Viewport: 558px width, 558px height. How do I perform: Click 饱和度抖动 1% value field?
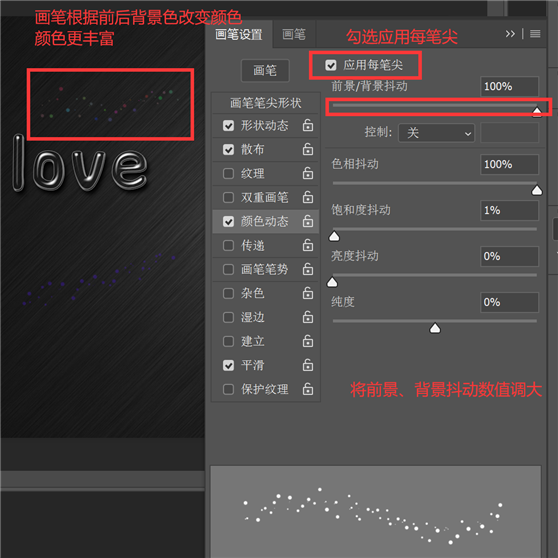(509, 210)
